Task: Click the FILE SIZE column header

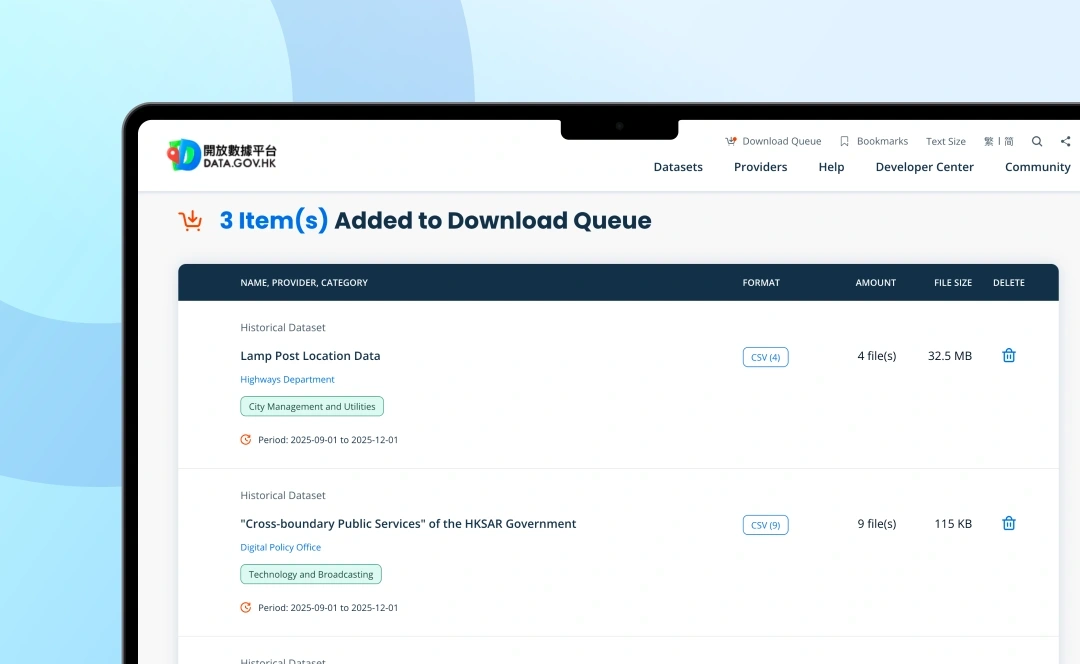Action: [953, 282]
